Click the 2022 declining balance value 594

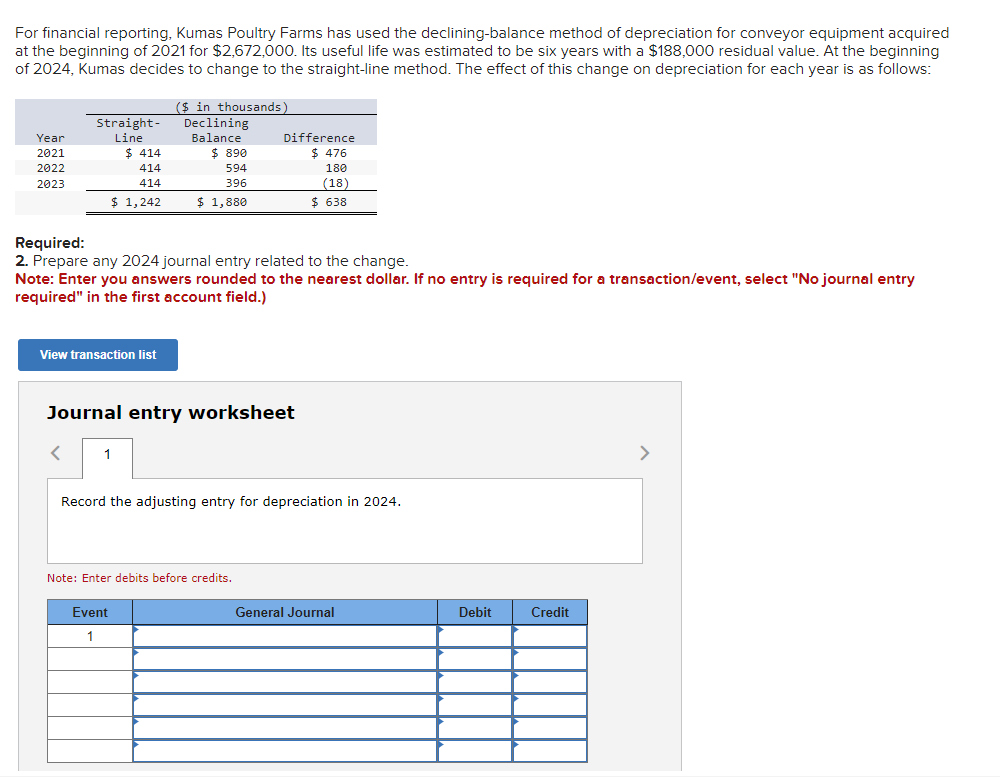point(236,168)
